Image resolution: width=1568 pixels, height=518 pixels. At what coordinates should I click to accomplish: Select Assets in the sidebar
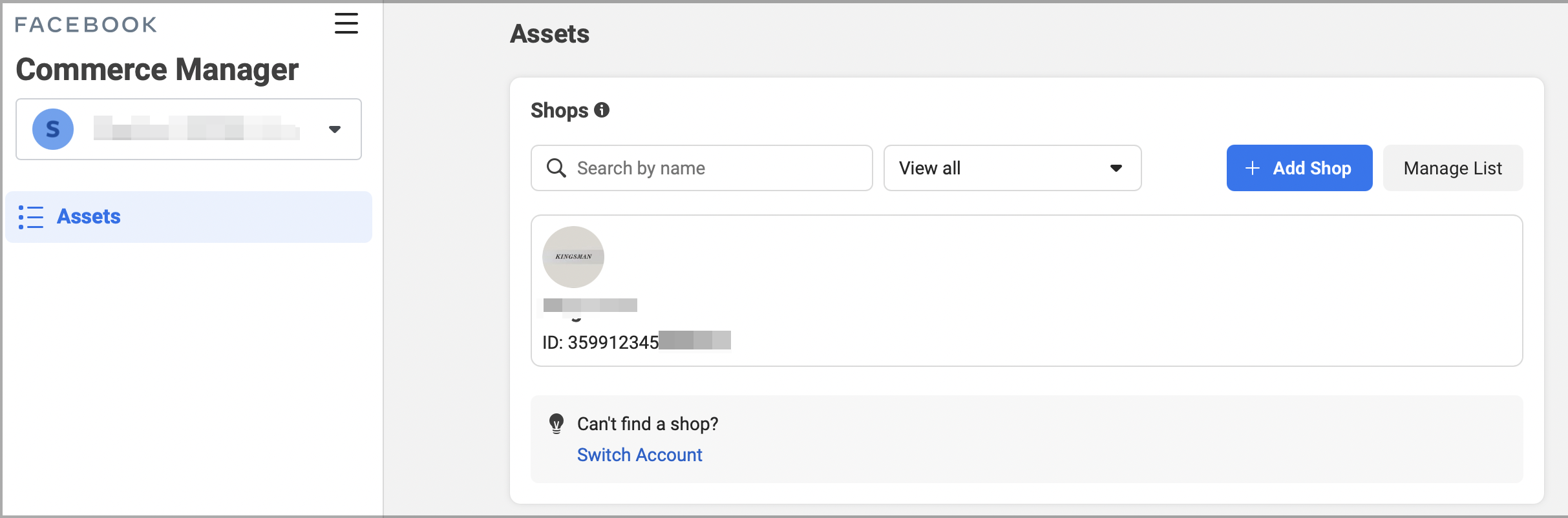point(189,217)
